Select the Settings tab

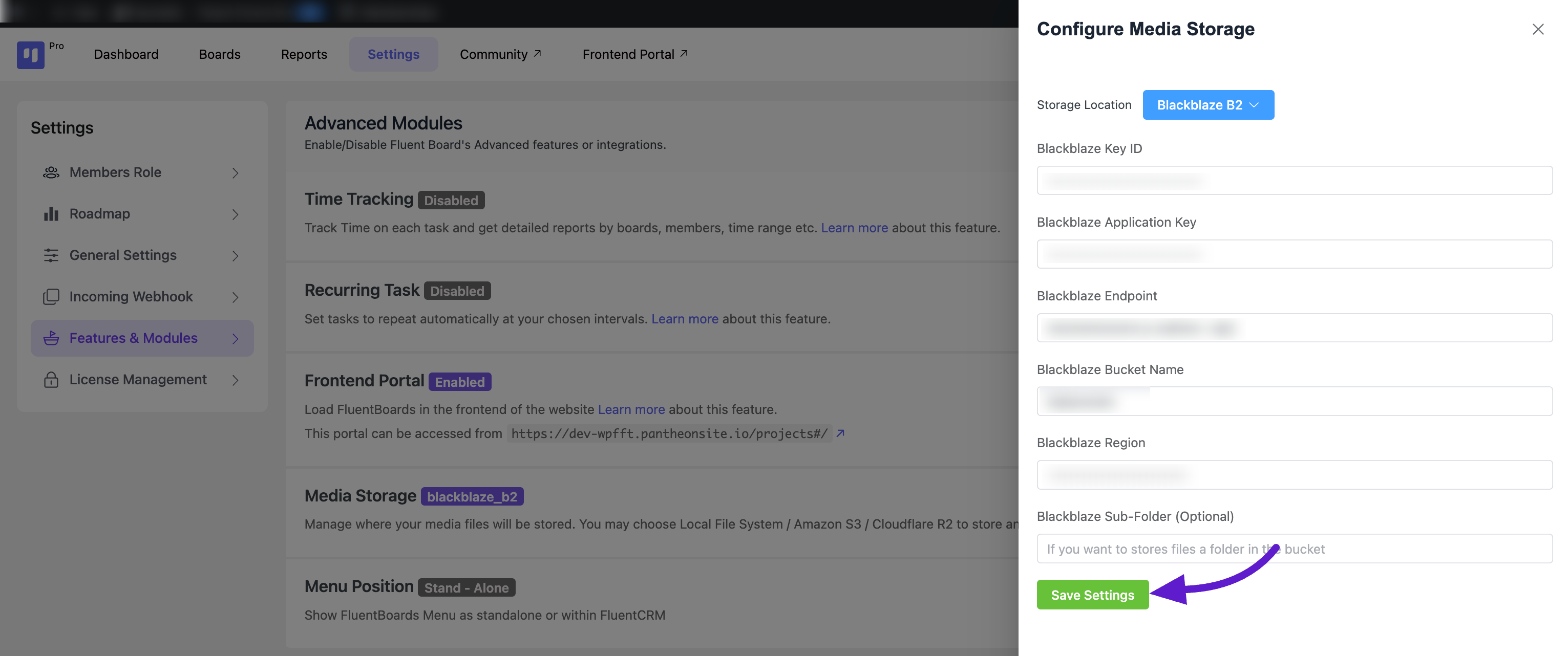pos(393,54)
